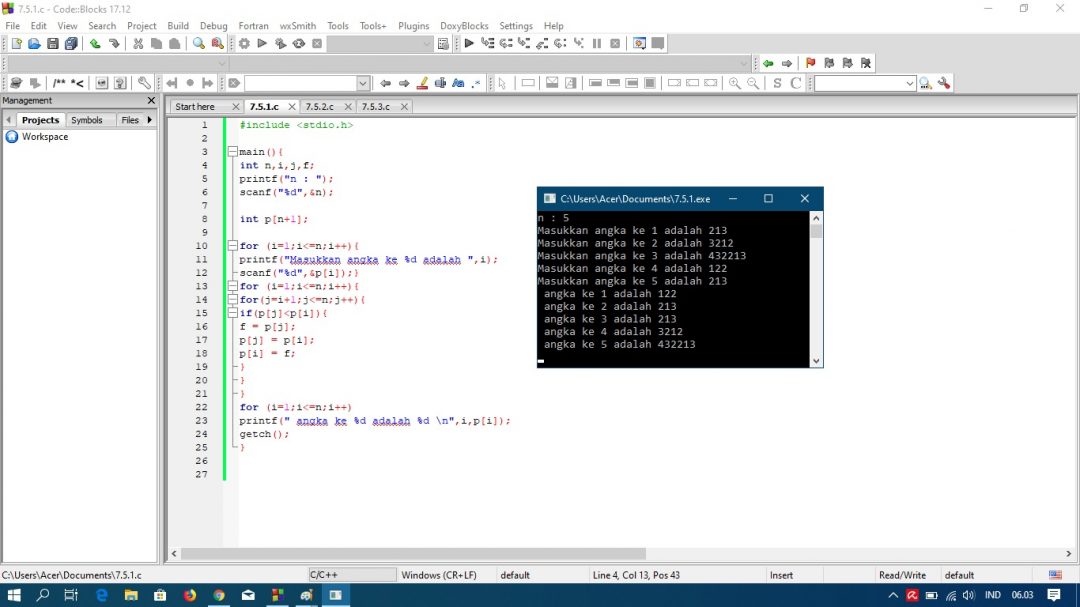Click the Zoom in magnifier icon

(735, 83)
